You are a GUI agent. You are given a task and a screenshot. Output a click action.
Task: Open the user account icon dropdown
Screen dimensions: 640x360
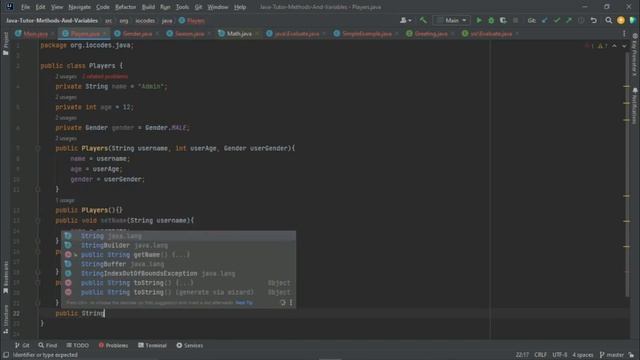tap(405, 20)
